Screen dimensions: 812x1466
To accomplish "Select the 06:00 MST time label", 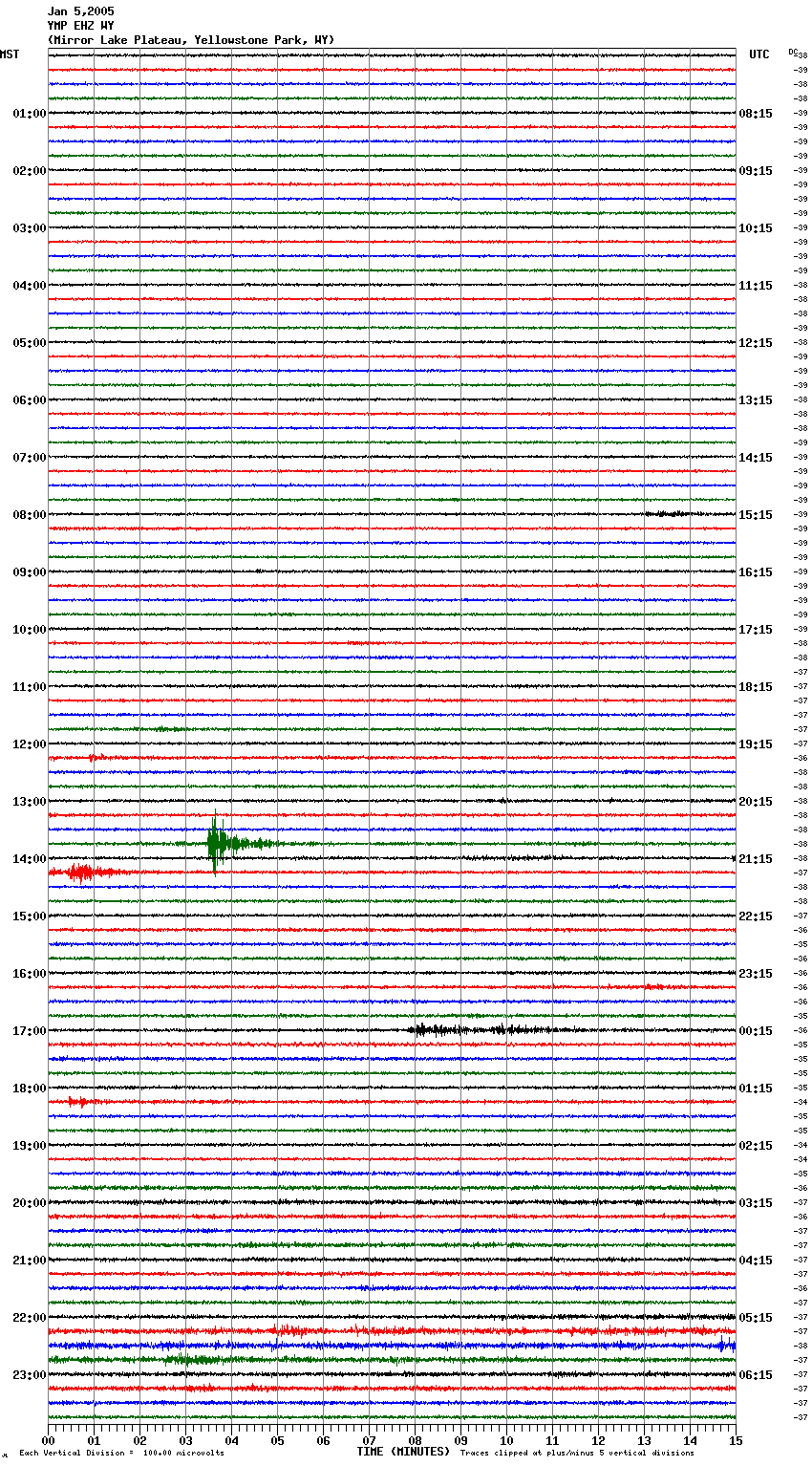I will [x=30, y=400].
